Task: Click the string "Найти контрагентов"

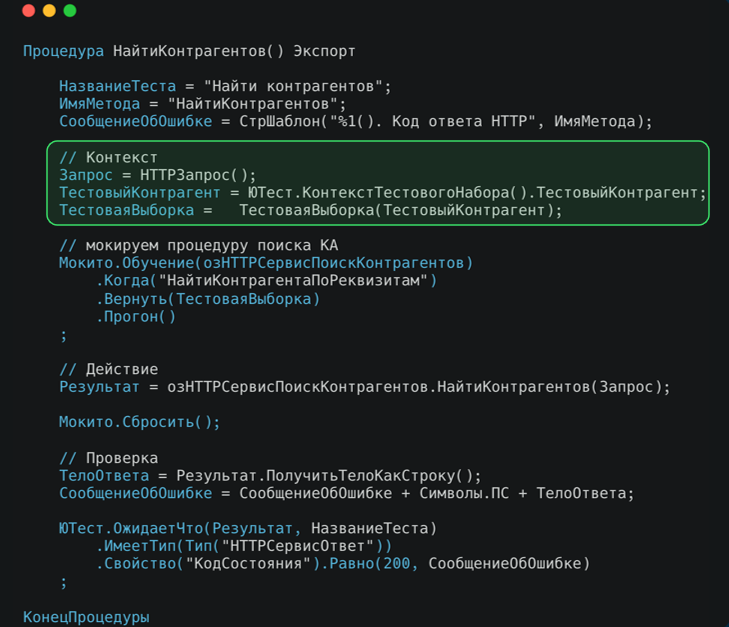Action: click(293, 86)
